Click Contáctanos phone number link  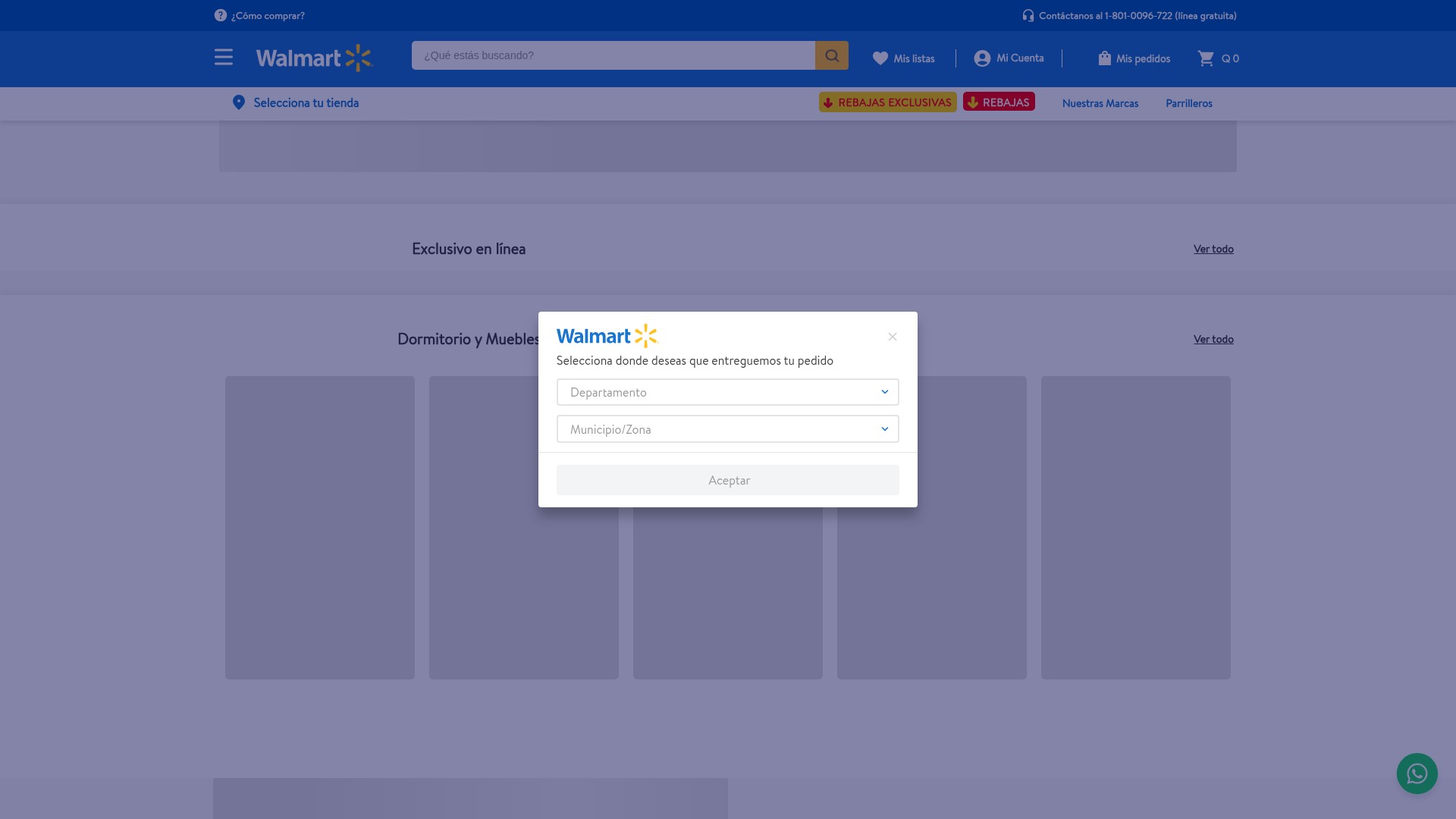[1137, 15]
